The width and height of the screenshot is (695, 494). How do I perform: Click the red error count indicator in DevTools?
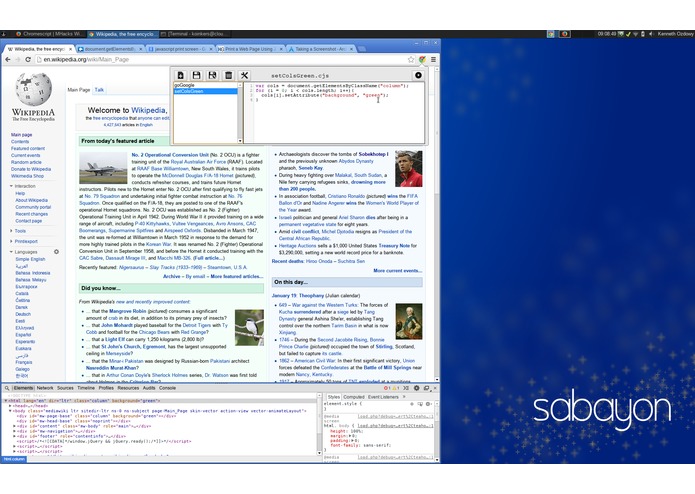coord(387,388)
